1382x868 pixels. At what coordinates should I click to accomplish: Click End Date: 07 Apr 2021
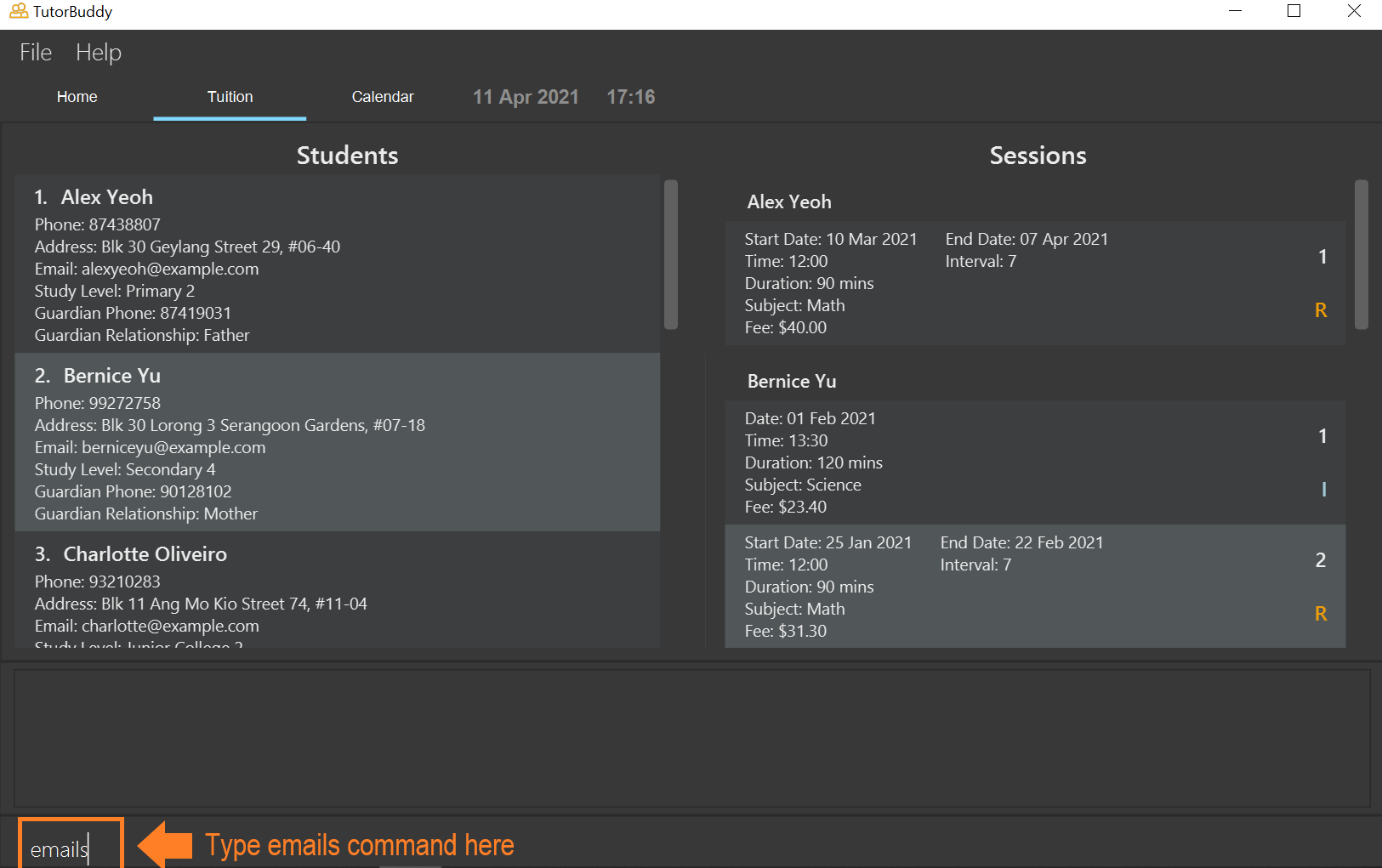(x=1027, y=240)
